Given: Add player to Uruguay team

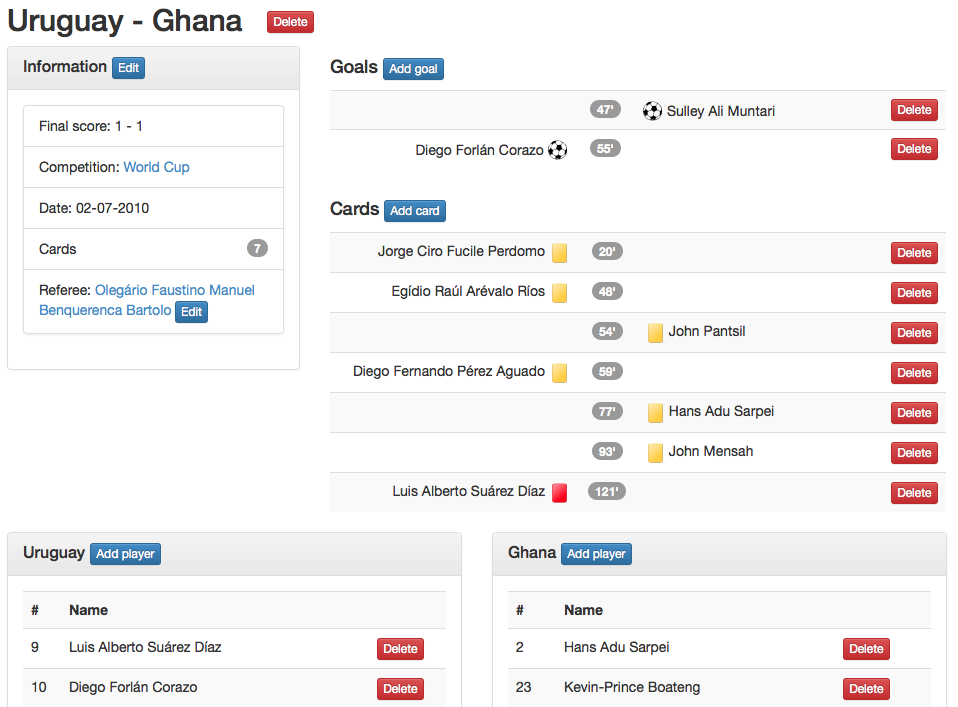Looking at the screenshot, I should [x=125, y=554].
